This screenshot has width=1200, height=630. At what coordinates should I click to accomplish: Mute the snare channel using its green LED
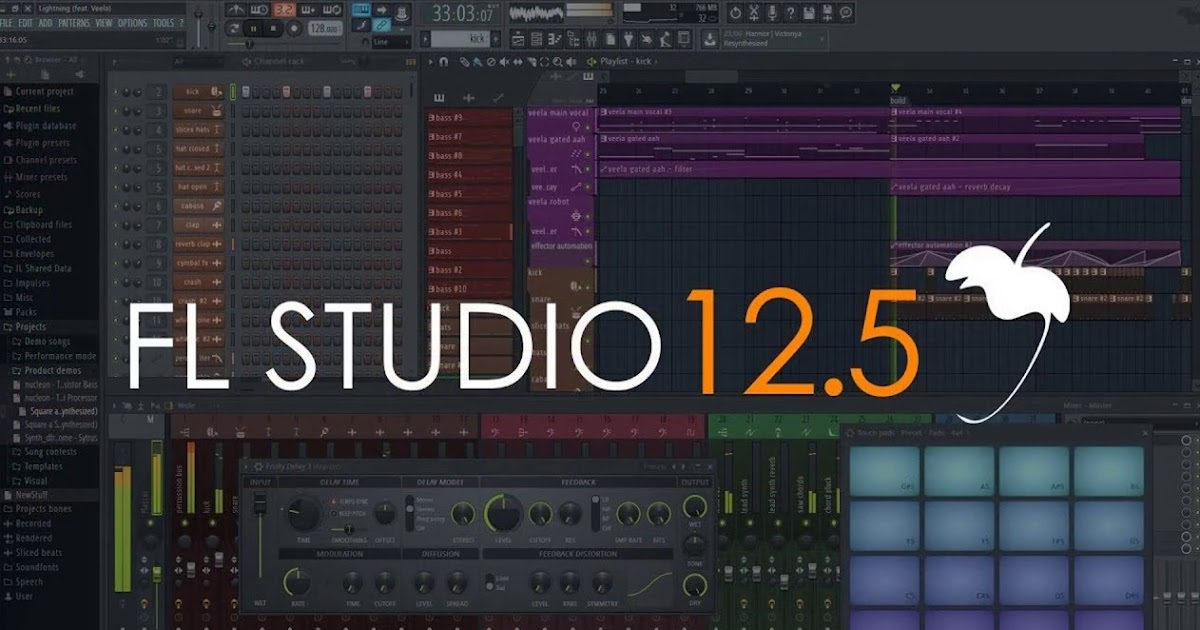point(116,111)
